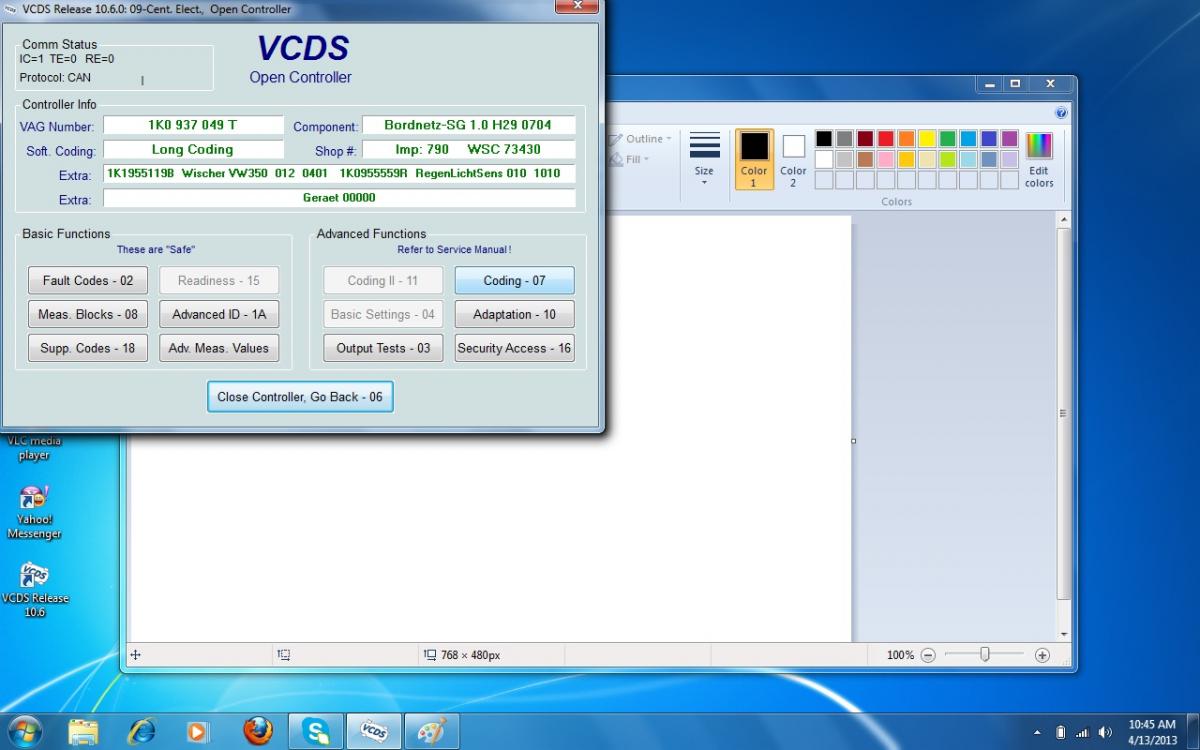Switch to Paint taskbar button

point(432,732)
